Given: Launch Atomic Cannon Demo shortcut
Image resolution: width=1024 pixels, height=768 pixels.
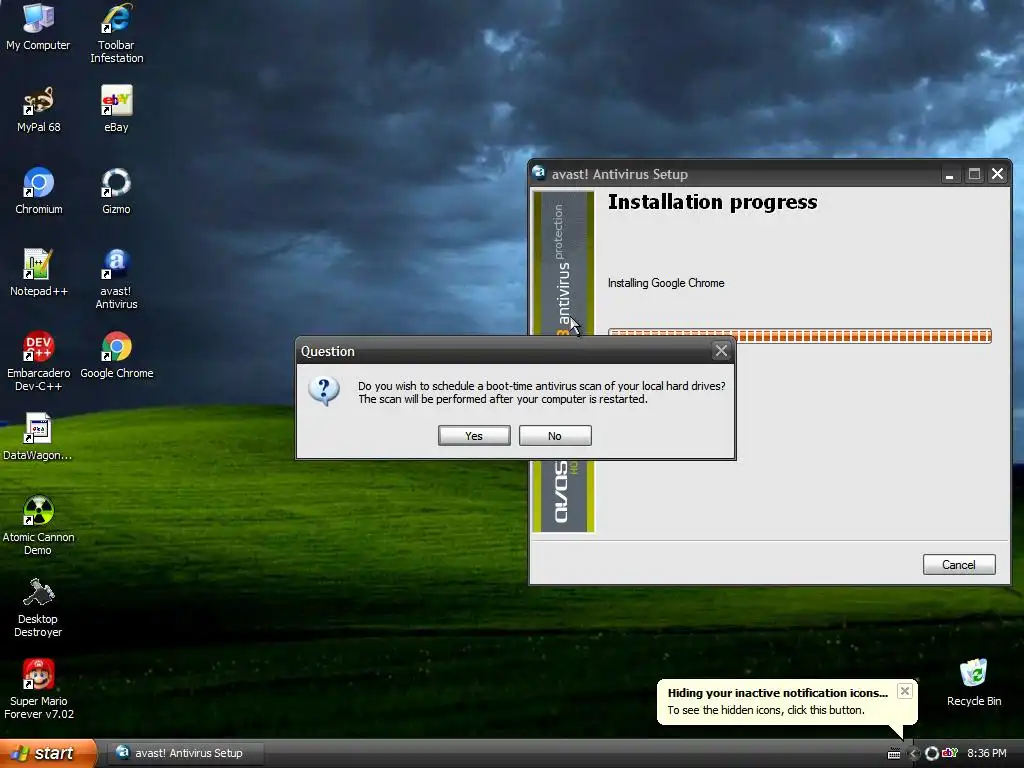Looking at the screenshot, I should tap(38, 525).
